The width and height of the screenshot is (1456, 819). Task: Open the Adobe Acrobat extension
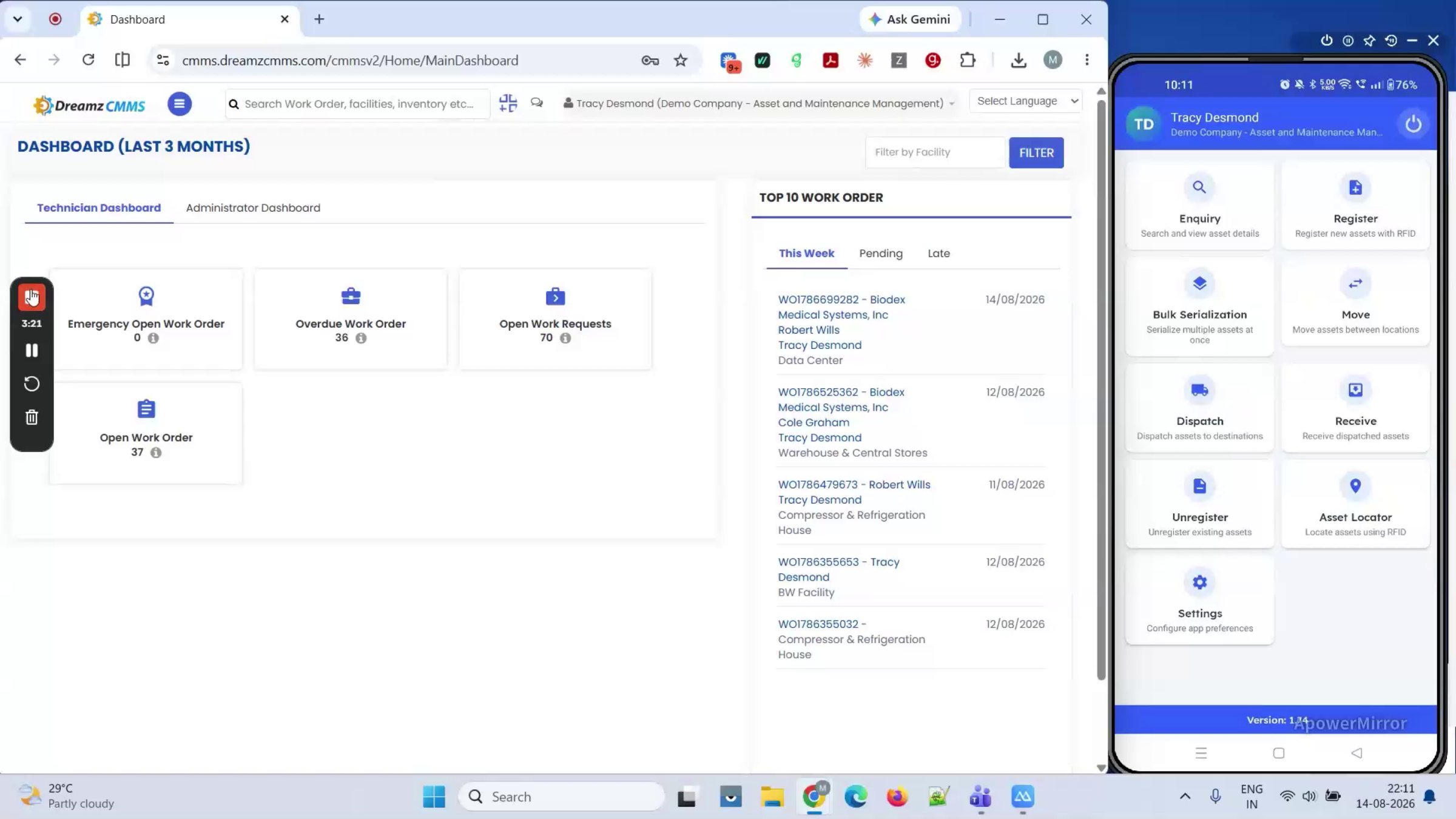pyautogui.click(x=831, y=60)
